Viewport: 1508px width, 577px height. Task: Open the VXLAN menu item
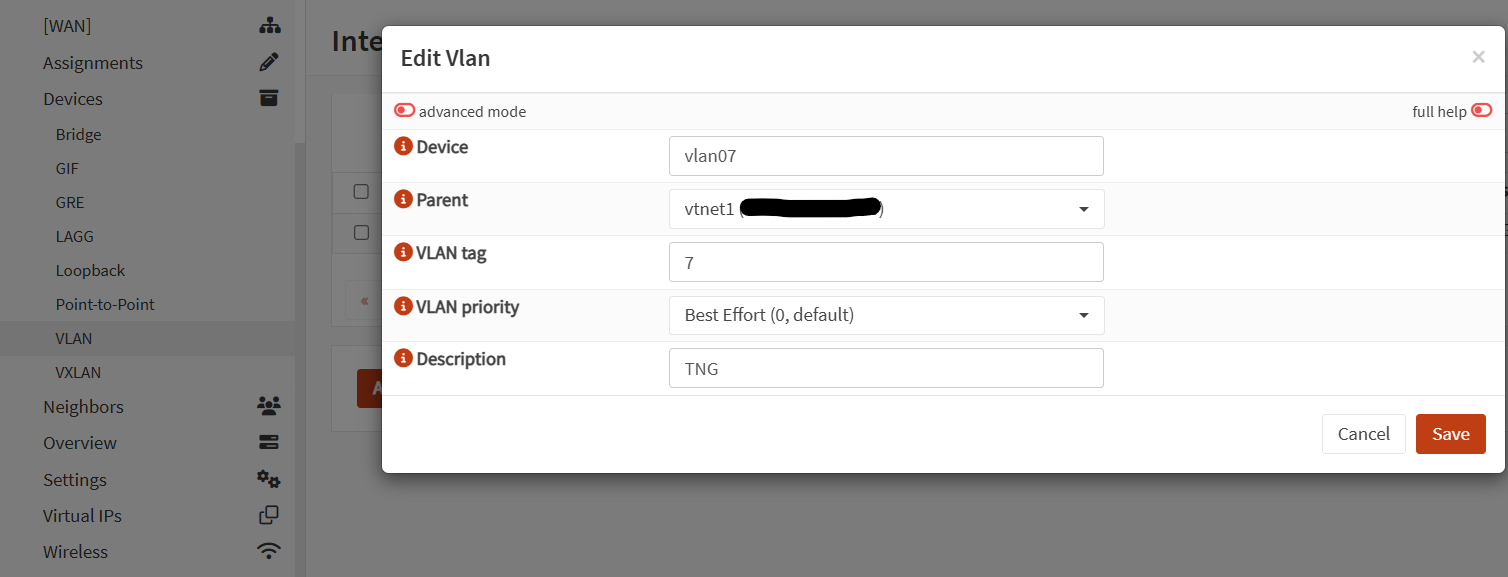pos(78,372)
